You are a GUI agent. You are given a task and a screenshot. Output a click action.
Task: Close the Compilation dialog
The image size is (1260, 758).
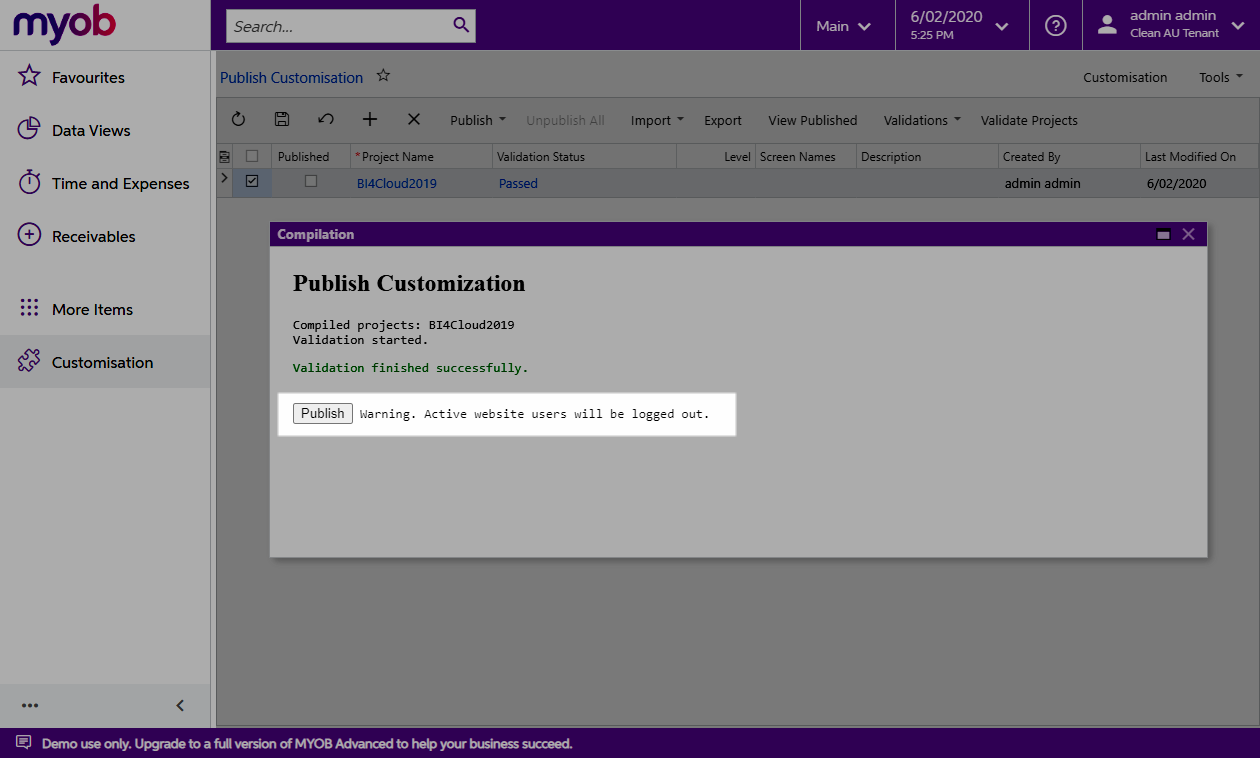point(1188,234)
